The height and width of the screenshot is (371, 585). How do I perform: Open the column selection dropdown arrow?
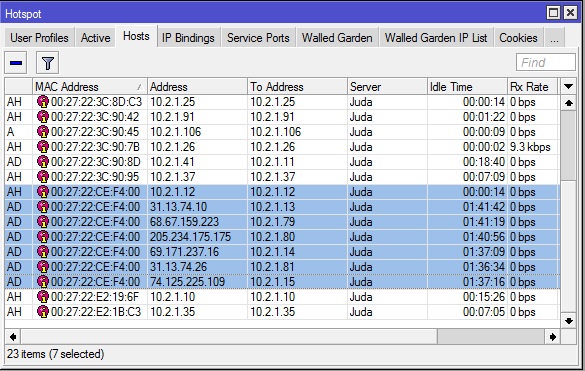569,87
